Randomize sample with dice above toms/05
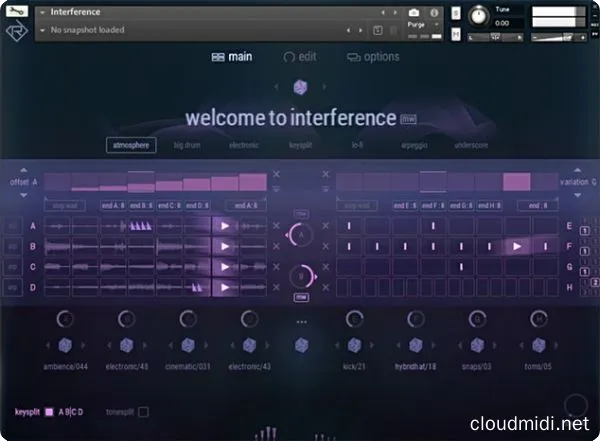The height and width of the screenshot is (441, 600). coord(539,345)
